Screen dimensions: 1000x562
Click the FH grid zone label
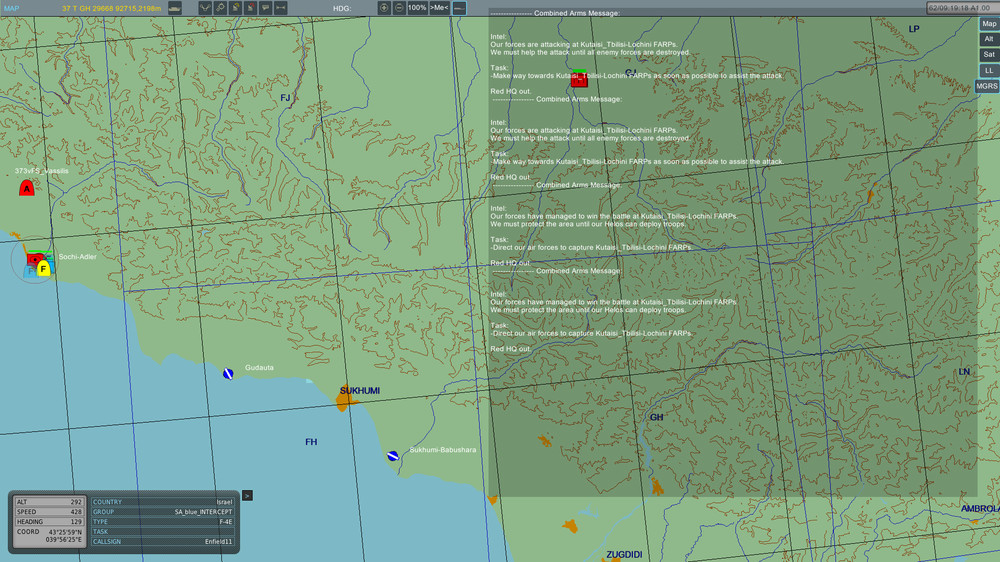coord(311,441)
